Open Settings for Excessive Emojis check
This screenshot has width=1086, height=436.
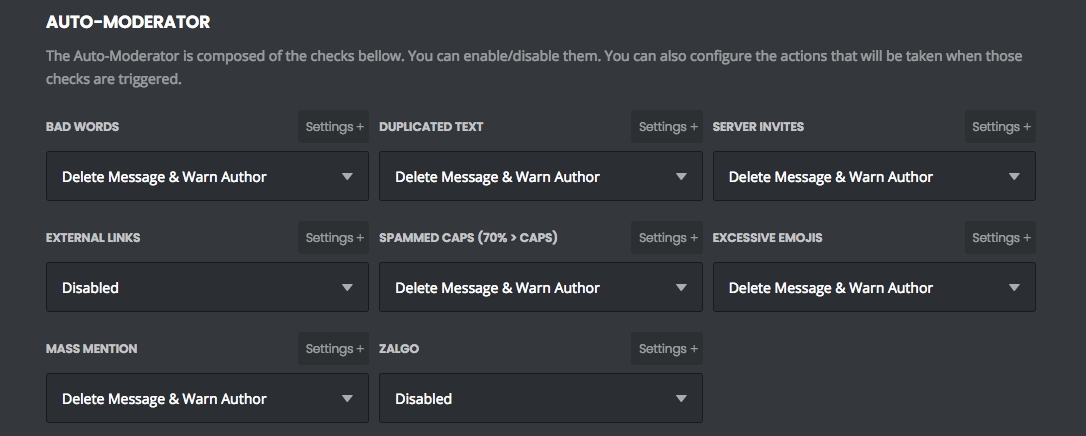coord(1000,237)
